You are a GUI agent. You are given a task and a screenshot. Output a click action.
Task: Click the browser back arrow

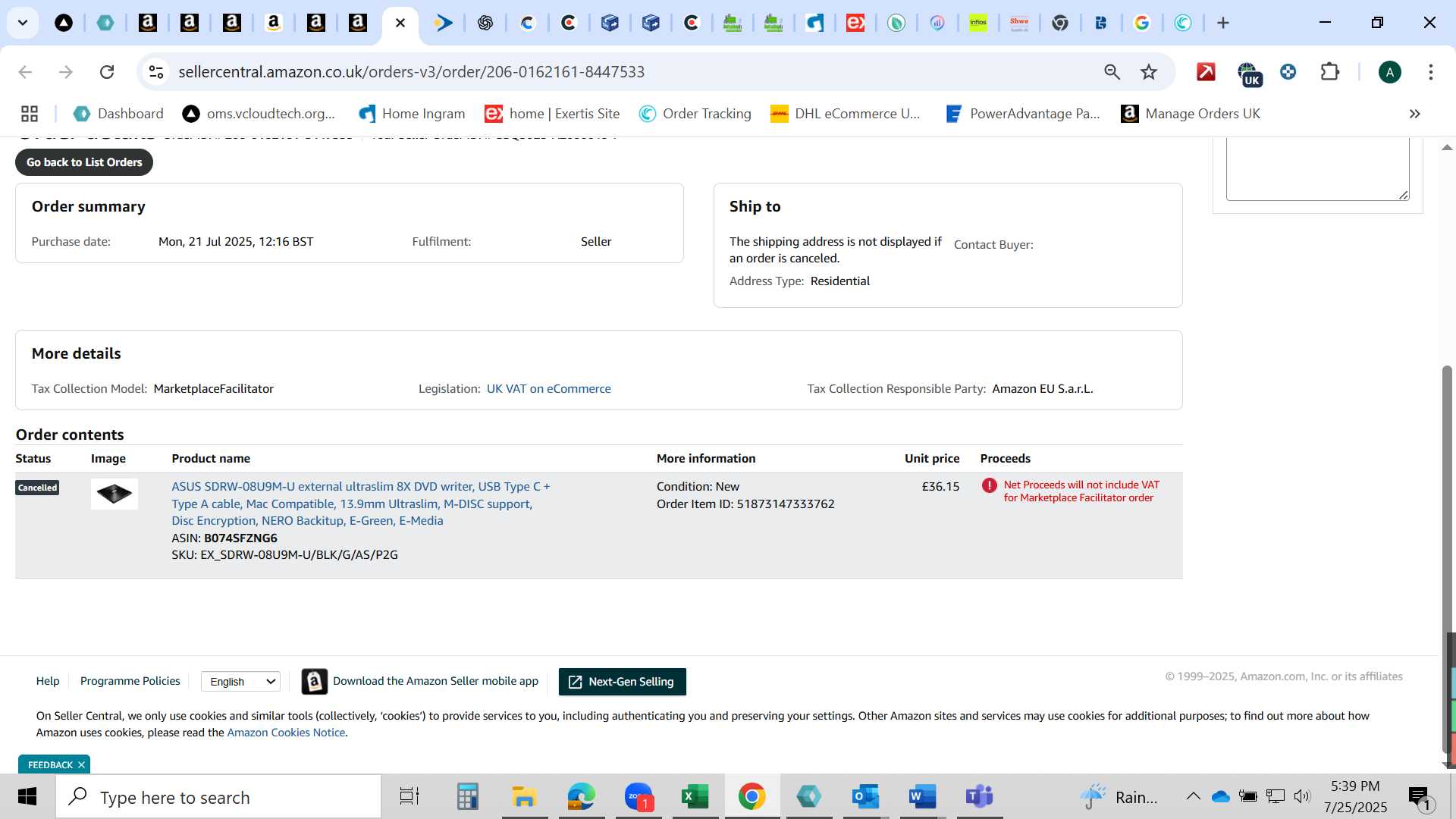[x=25, y=72]
